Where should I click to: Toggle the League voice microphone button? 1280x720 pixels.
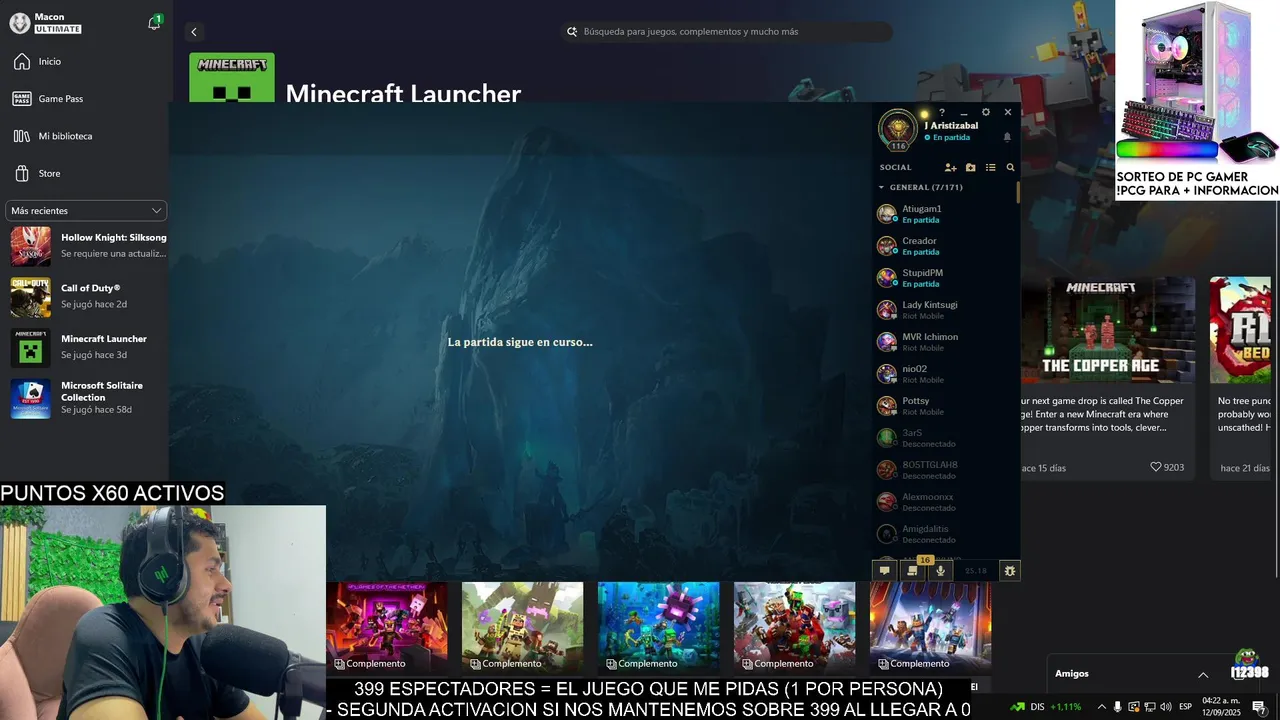pos(940,571)
